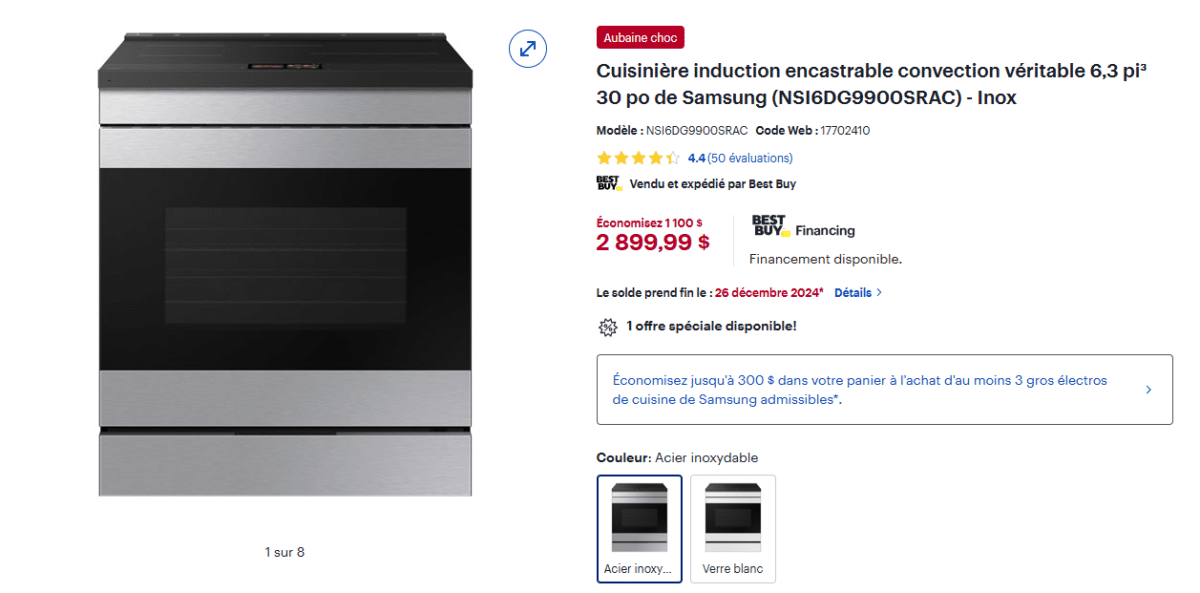Open the Détails sale link
Viewport: 1200px width, 593px height.
click(853, 293)
